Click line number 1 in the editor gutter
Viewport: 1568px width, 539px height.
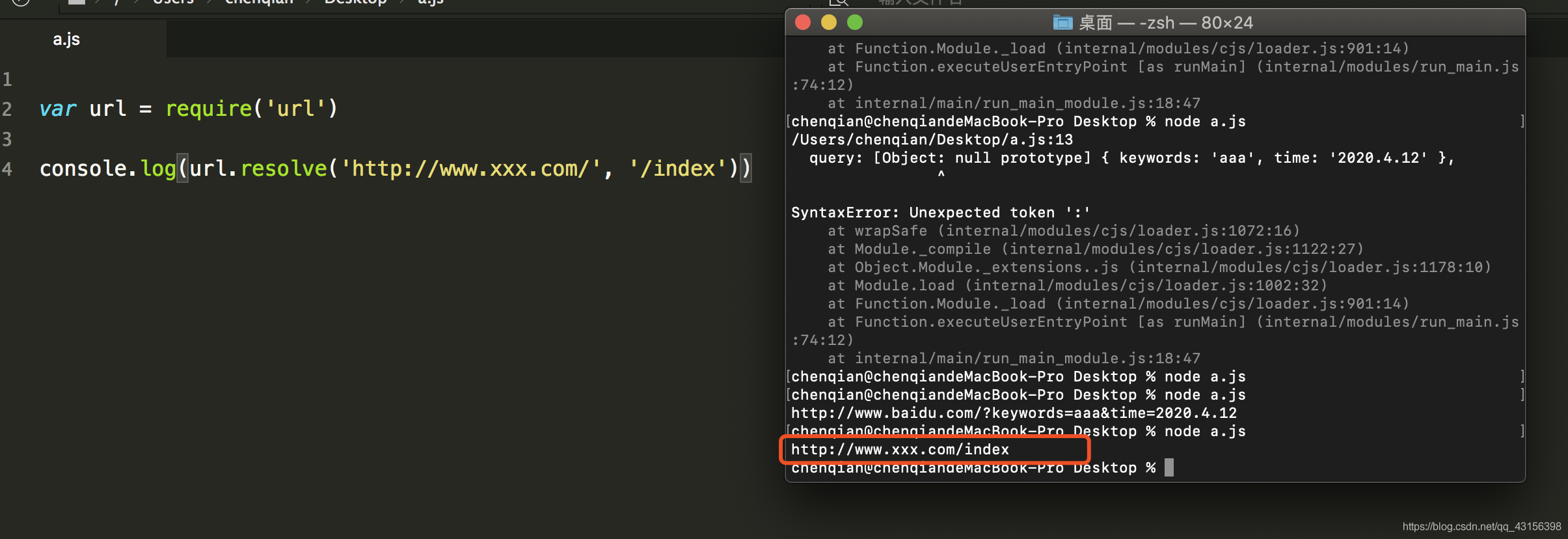pos(7,79)
